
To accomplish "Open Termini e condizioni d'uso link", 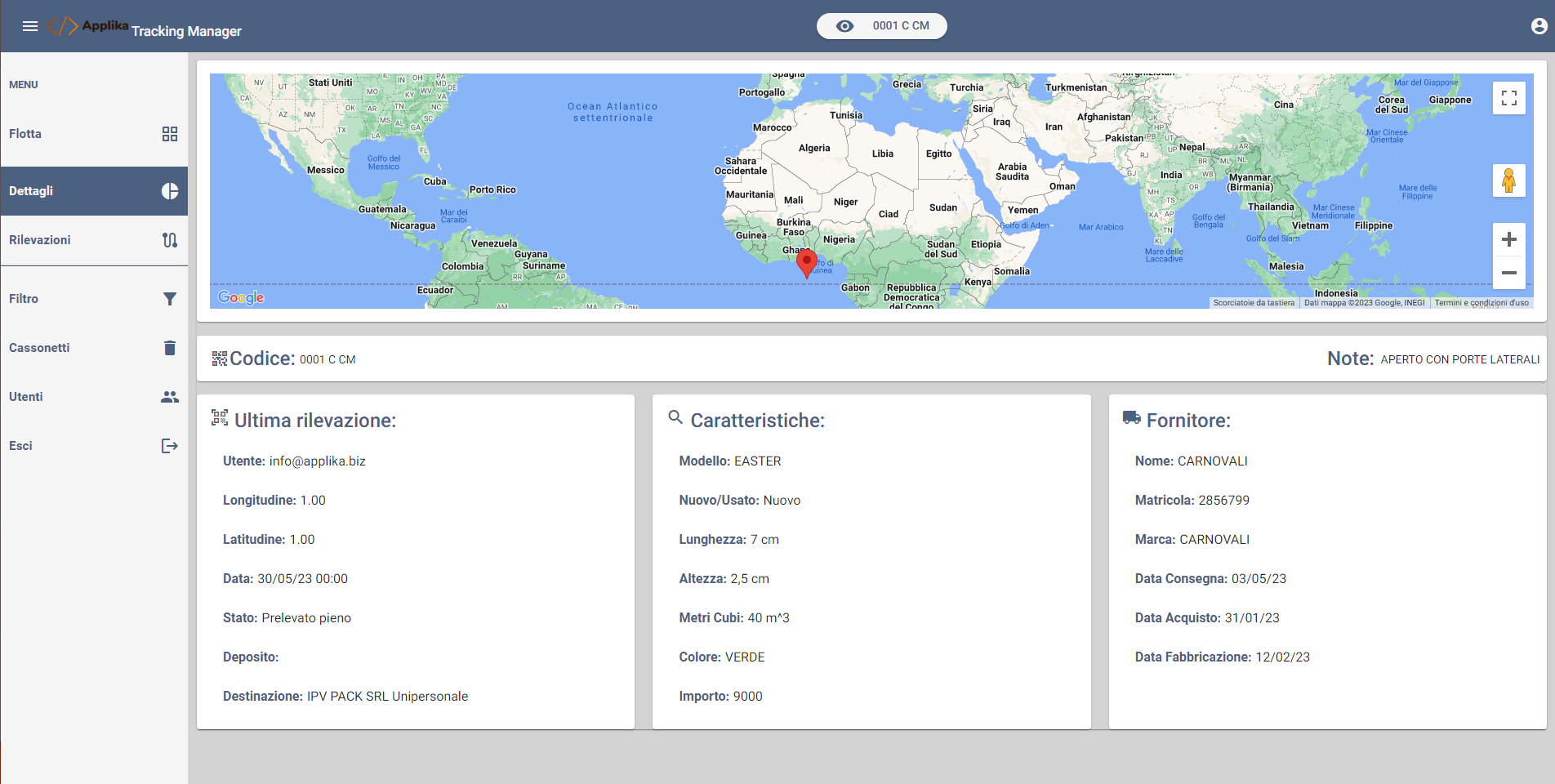I will (1481, 303).
